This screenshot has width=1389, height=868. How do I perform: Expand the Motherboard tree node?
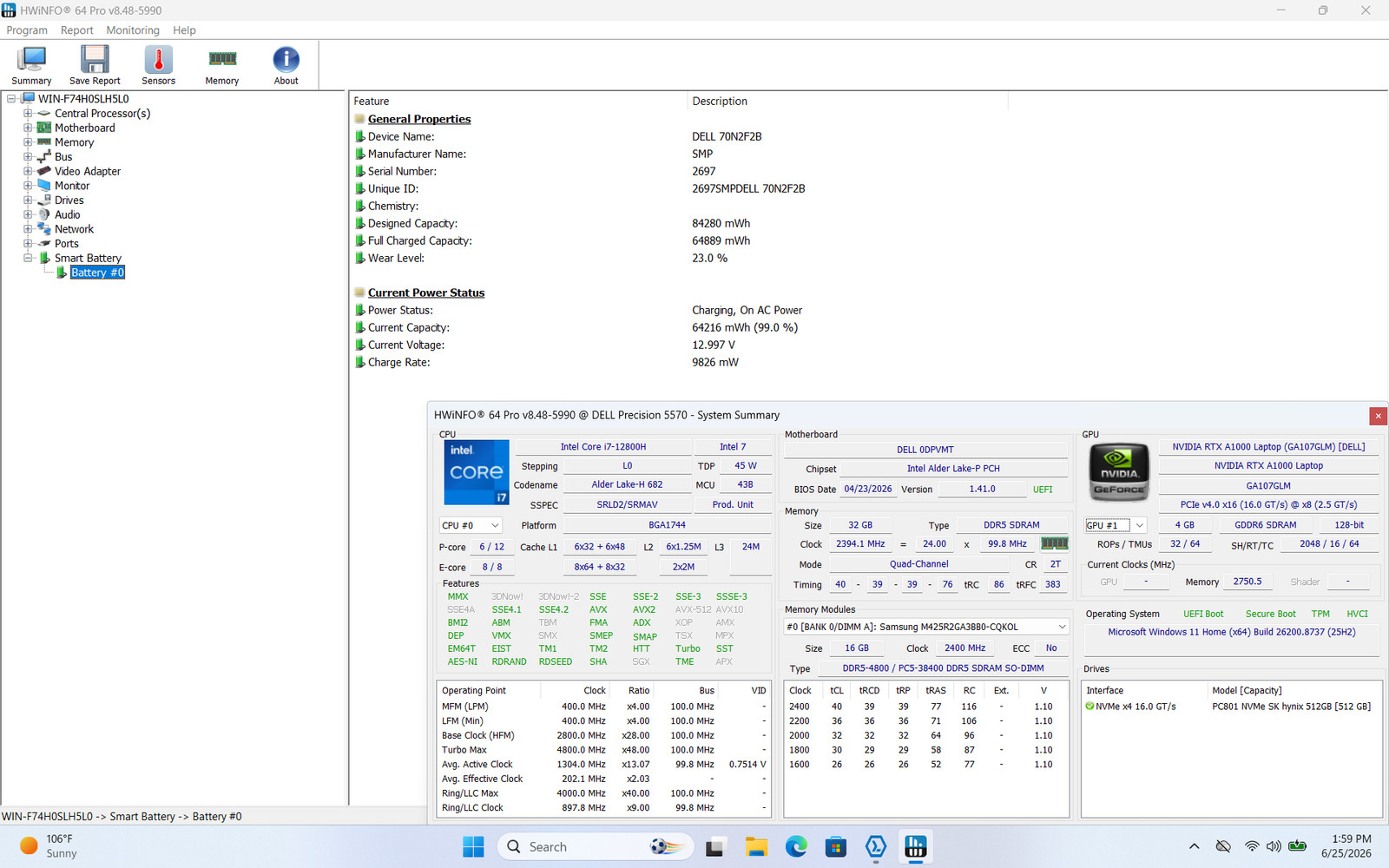point(28,128)
